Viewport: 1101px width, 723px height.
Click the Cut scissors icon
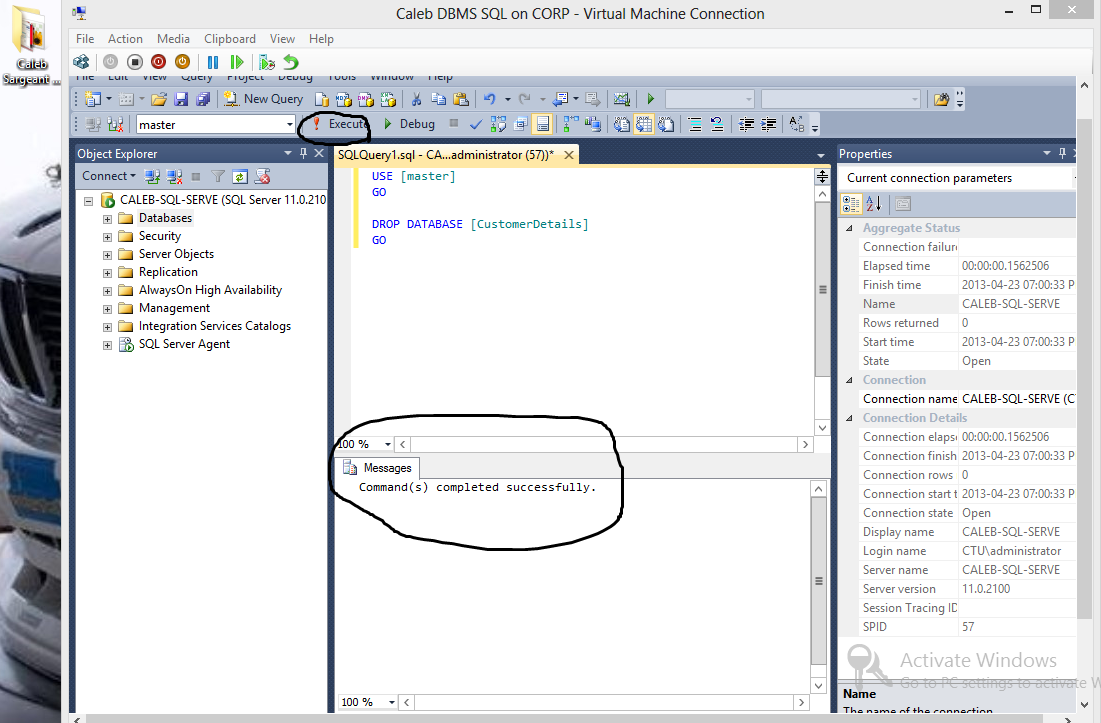click(x=416, y=99)
